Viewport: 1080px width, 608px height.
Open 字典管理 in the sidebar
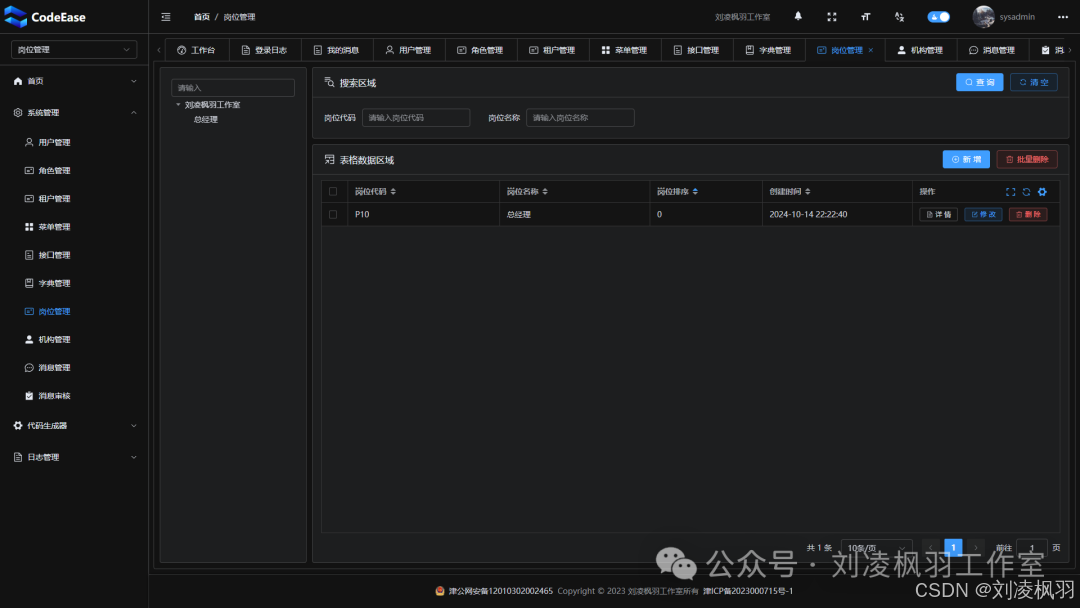tap(74, 284)
